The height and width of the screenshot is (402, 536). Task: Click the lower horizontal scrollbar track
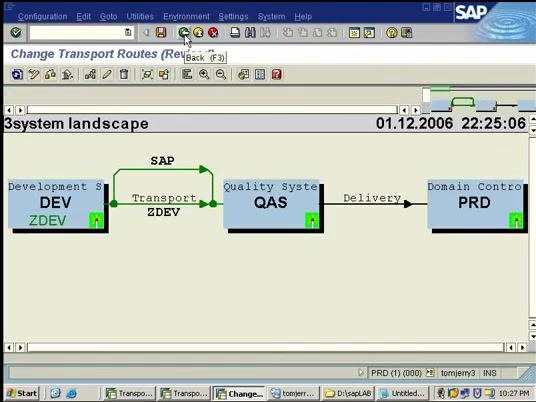(266, 348)
